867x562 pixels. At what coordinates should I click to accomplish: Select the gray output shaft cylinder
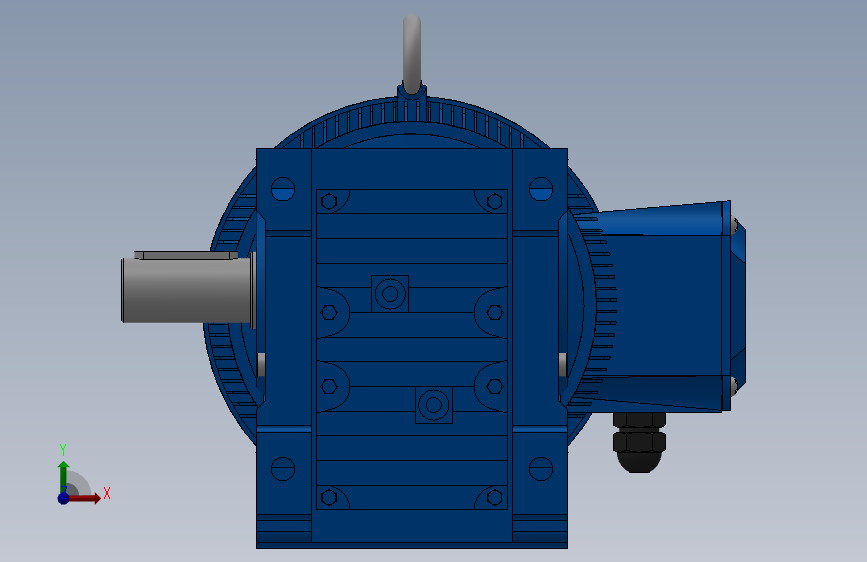click(x=187, y=290)
